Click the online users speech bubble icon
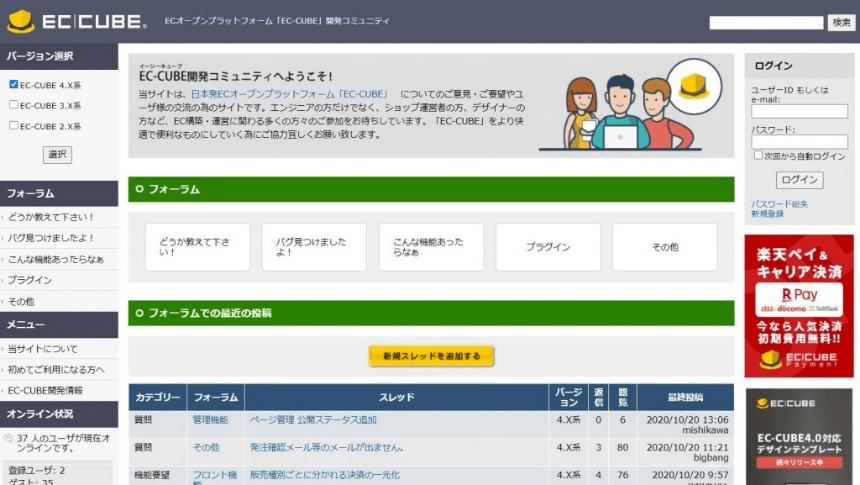This screenshot has width=860, height=485. pyautogui.click(x=8, y=438)
